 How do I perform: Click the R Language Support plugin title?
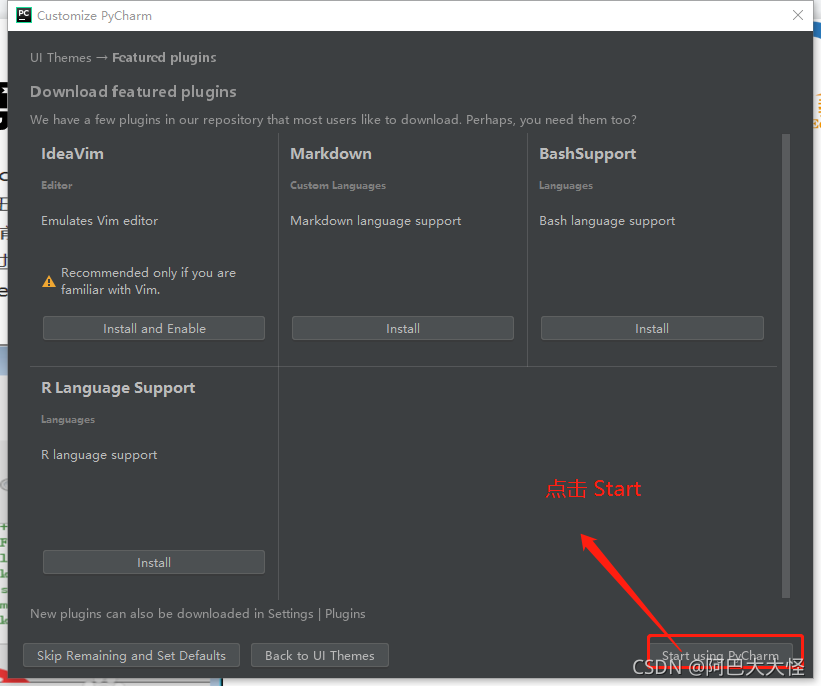click(118, 388)
